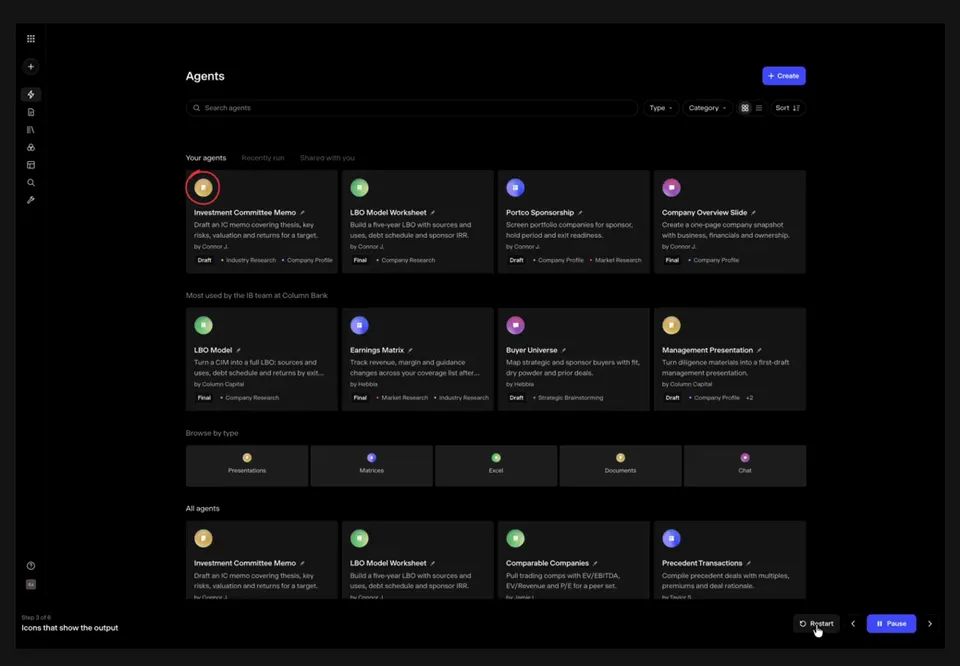
Task: Switch to the Recently run tab
Action: coord(263,158)
